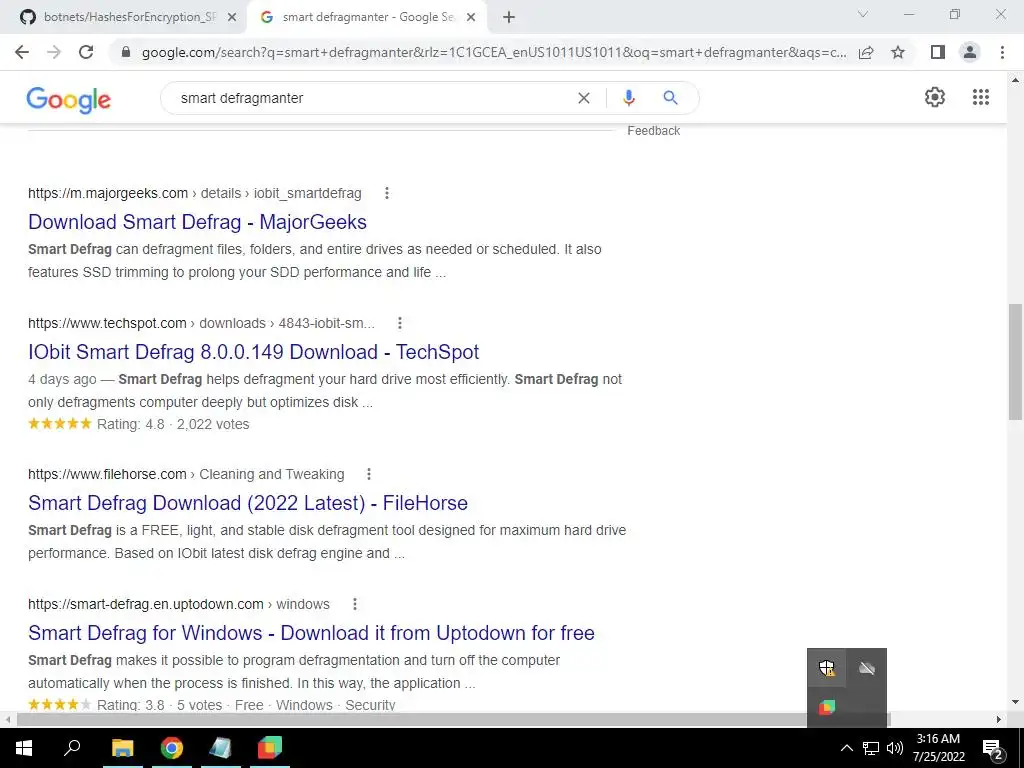The image size is (1024, 768).
Task: Open the Chrome side panel icon
Action: (x=938, y=52)
